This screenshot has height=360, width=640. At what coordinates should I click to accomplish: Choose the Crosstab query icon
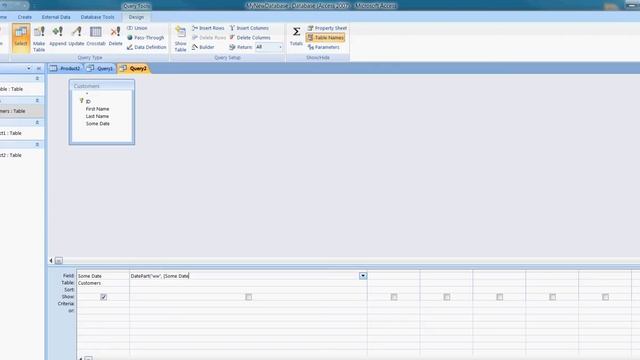pyautogui.click(x=96, y=36)
